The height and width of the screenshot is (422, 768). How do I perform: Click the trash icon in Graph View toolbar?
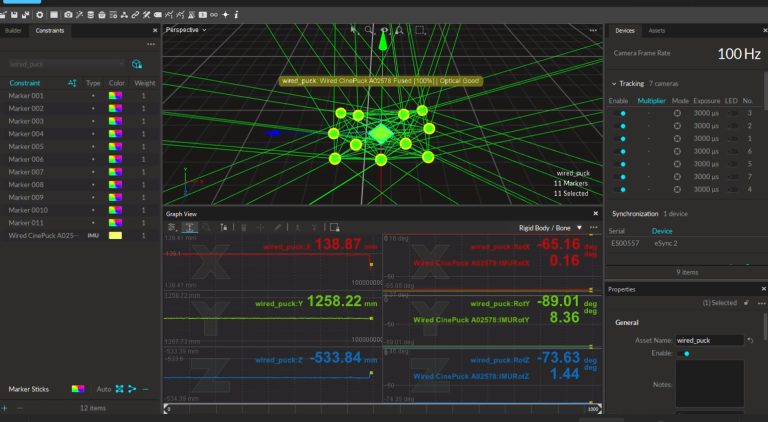[243, 228]
